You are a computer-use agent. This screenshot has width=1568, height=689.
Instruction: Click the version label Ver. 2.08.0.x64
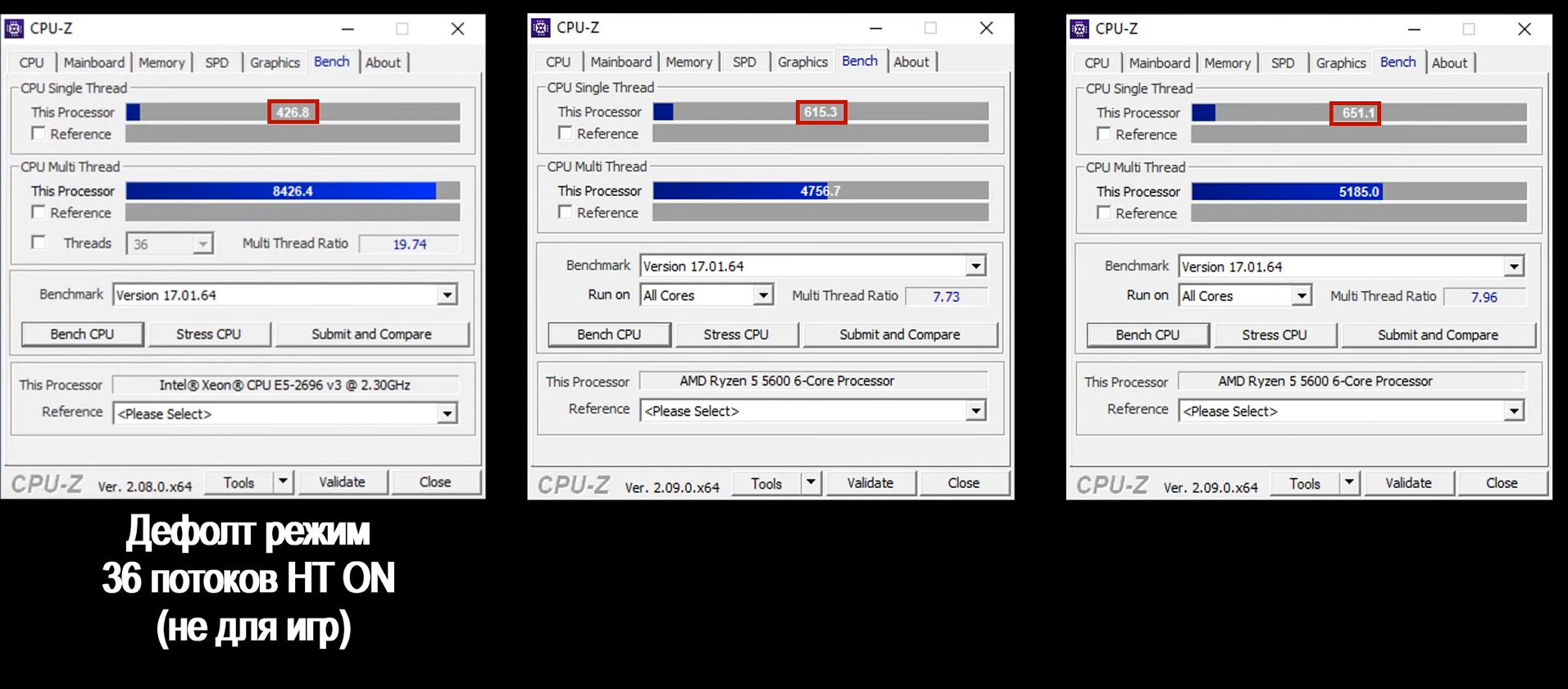tap(145, 486)
